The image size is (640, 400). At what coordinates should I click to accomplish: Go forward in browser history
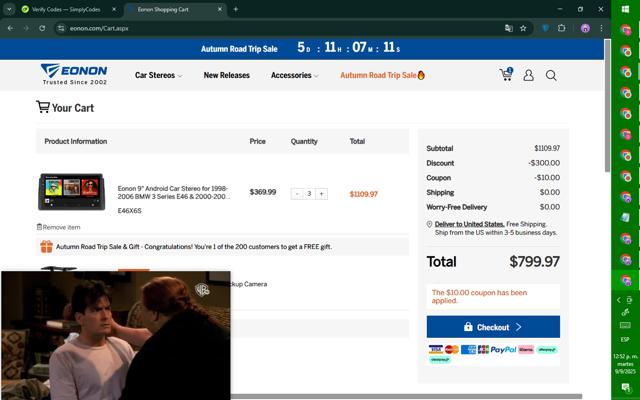[26, 28]
